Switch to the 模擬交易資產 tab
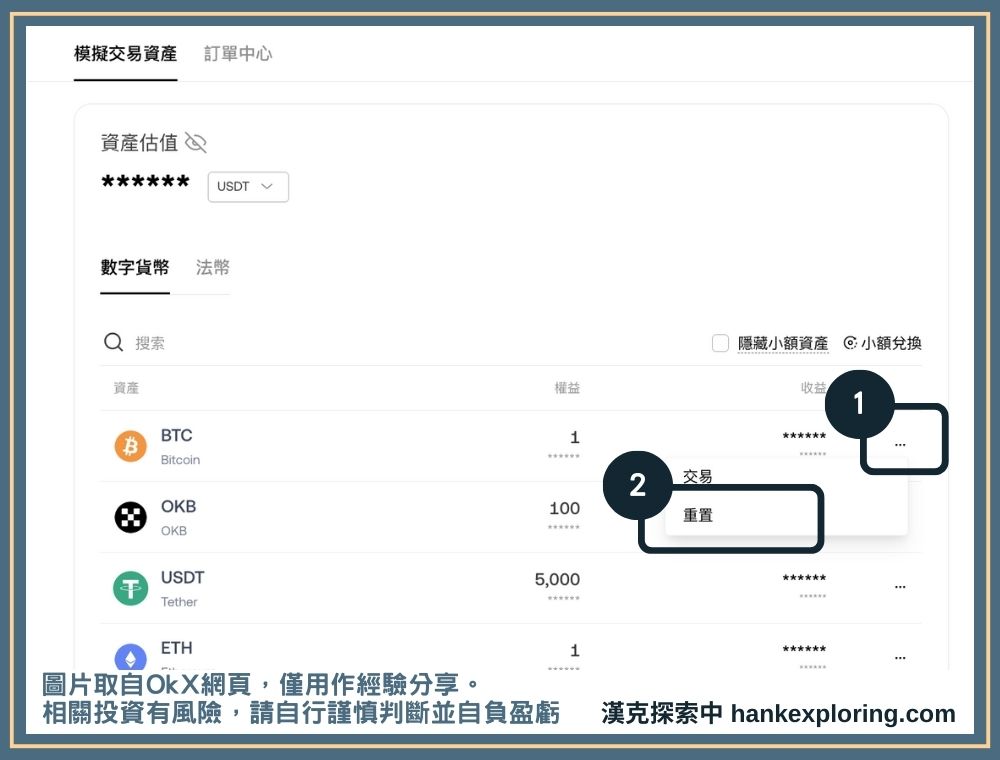 (x=126, y=54)
